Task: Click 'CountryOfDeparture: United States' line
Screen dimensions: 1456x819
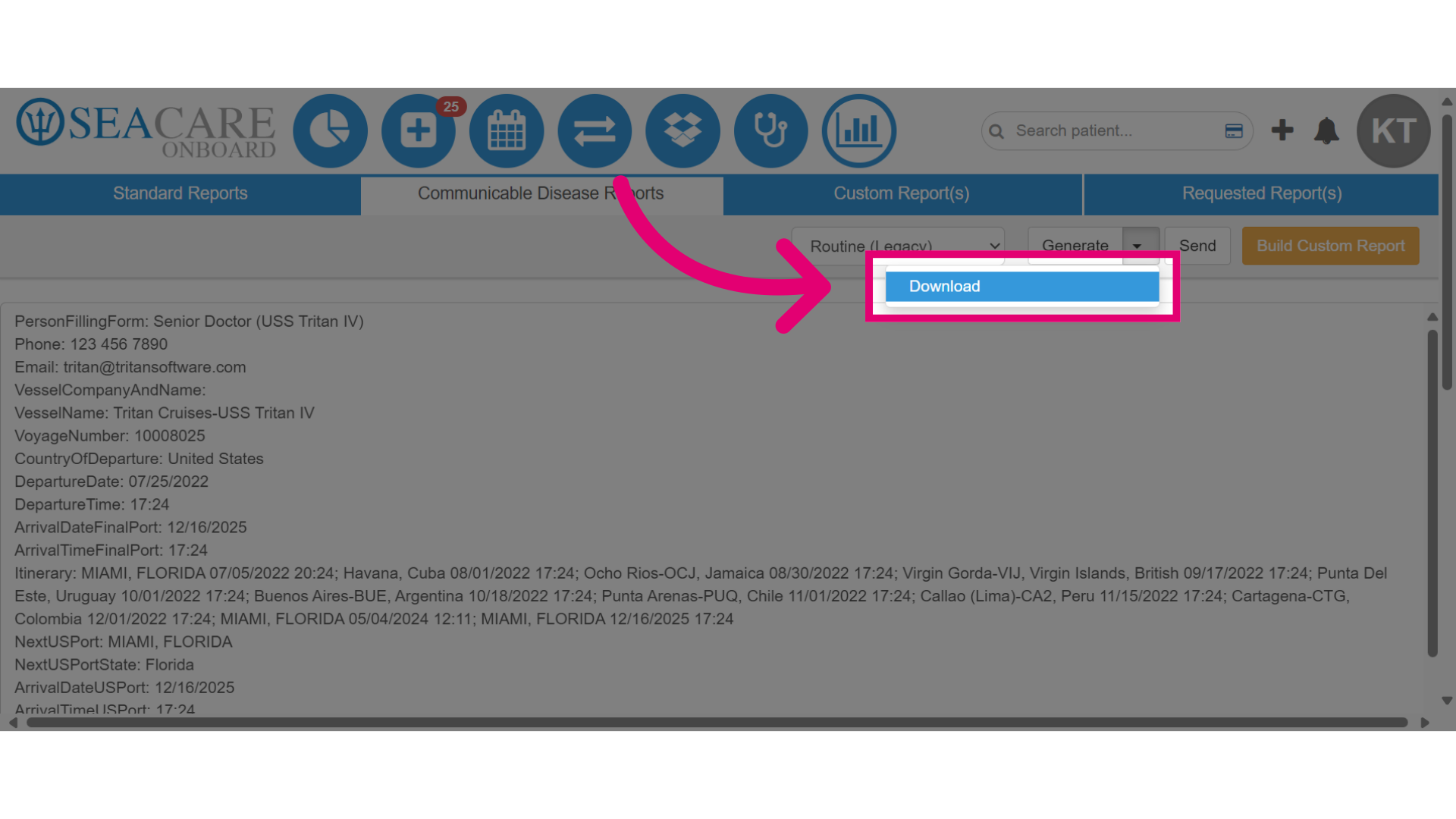Action: point(139,459)
